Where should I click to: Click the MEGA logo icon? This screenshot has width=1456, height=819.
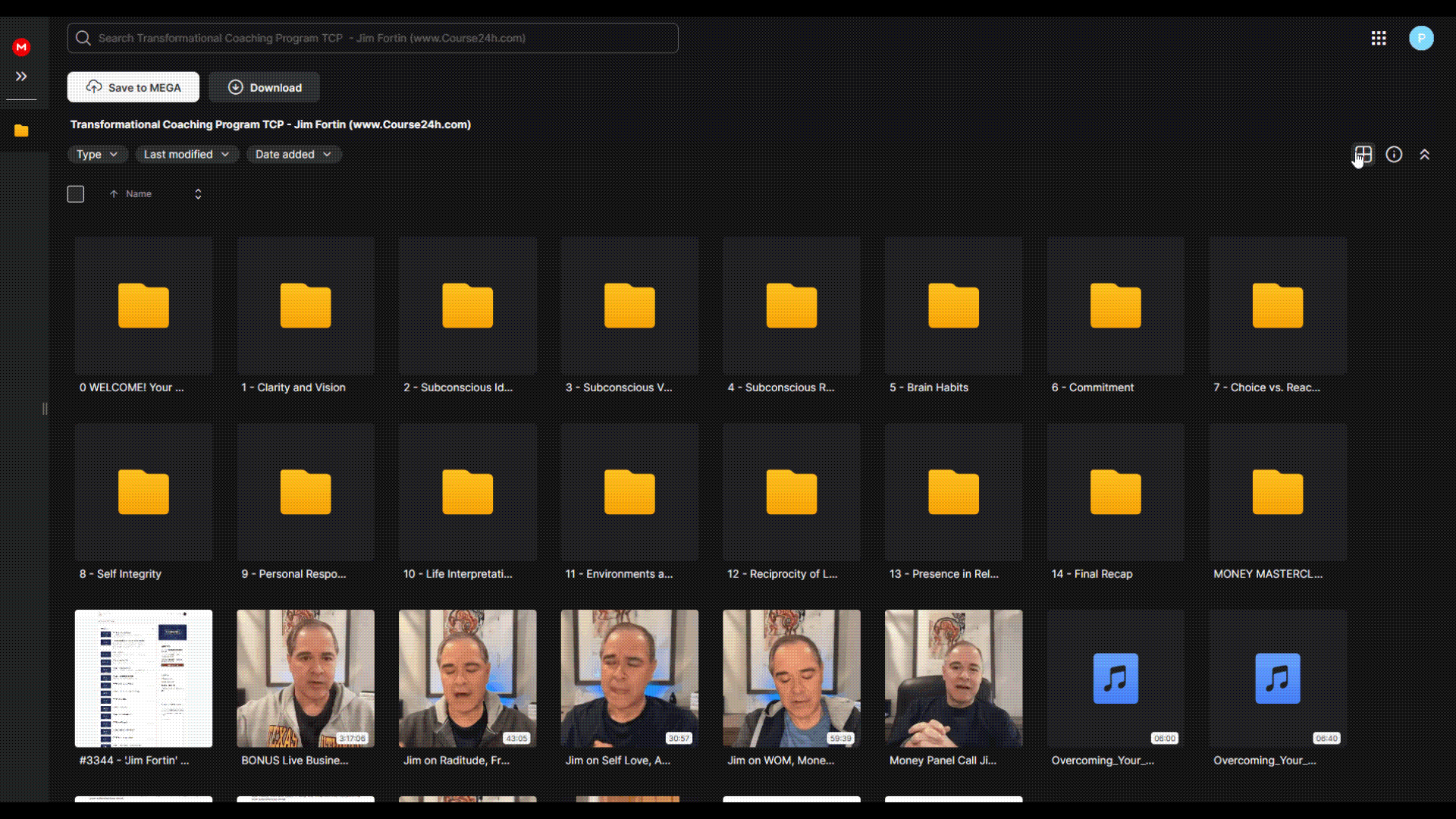[21, 47]
